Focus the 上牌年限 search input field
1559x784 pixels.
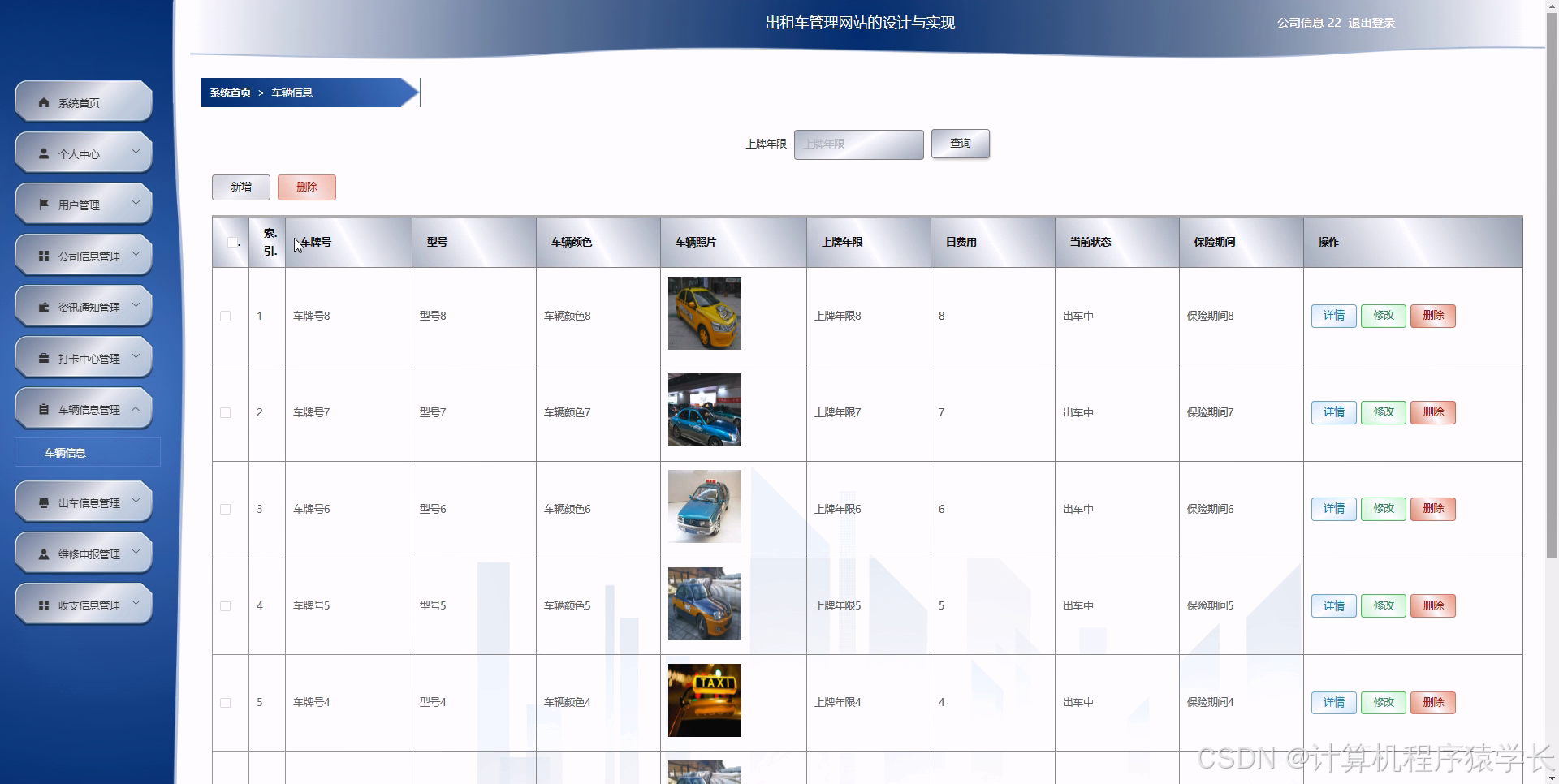859,144
